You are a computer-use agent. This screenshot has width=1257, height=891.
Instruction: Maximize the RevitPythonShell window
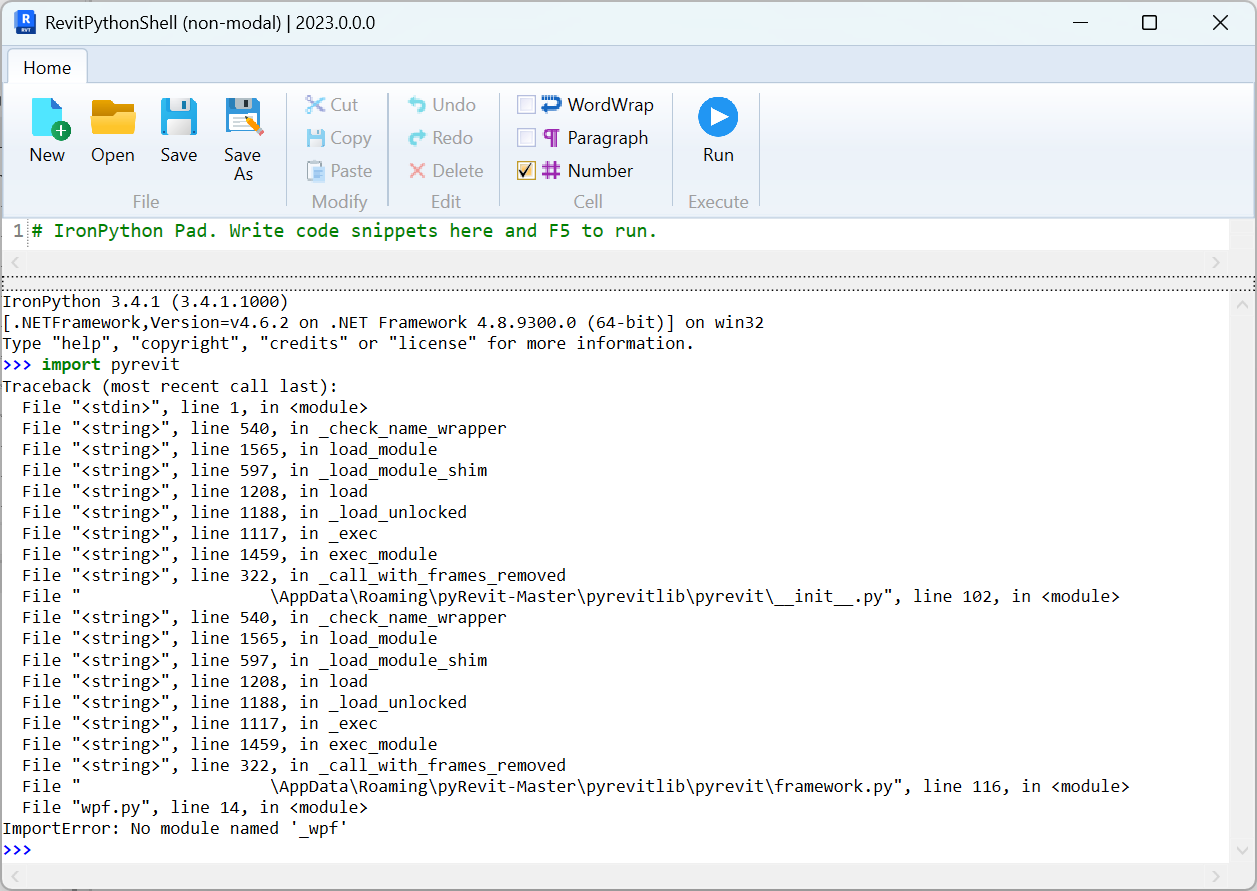click(x=1150, y=22)
